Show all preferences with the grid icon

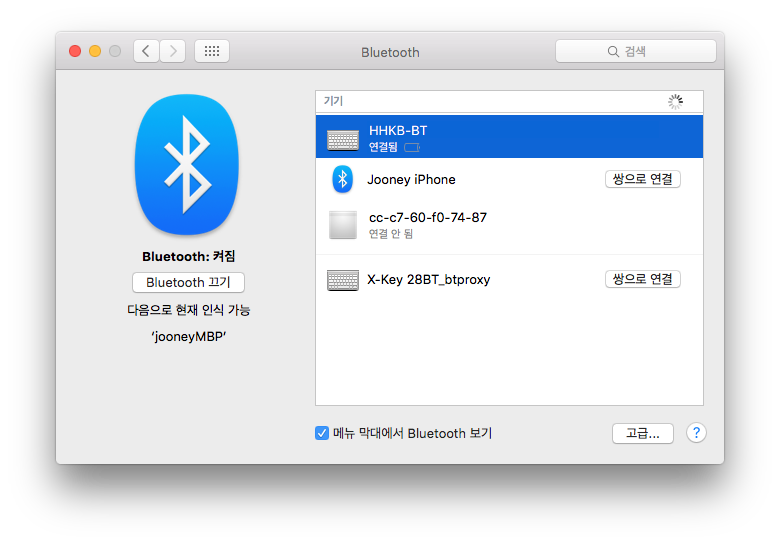pyautogui.click(x=212, y=51)
